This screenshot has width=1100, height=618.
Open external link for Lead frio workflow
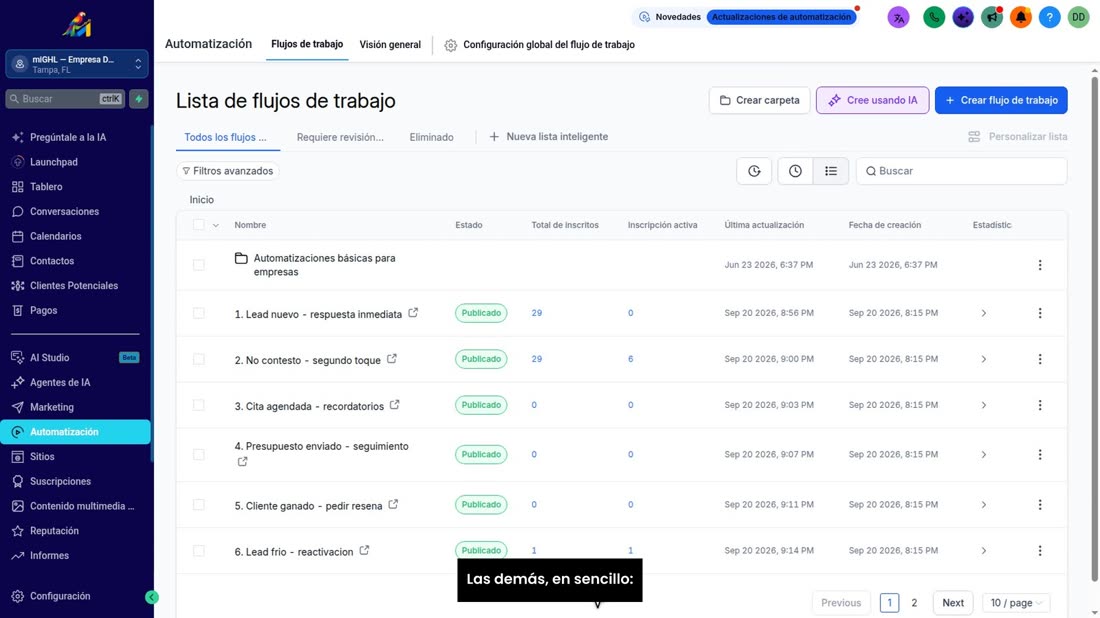(364, 551)
